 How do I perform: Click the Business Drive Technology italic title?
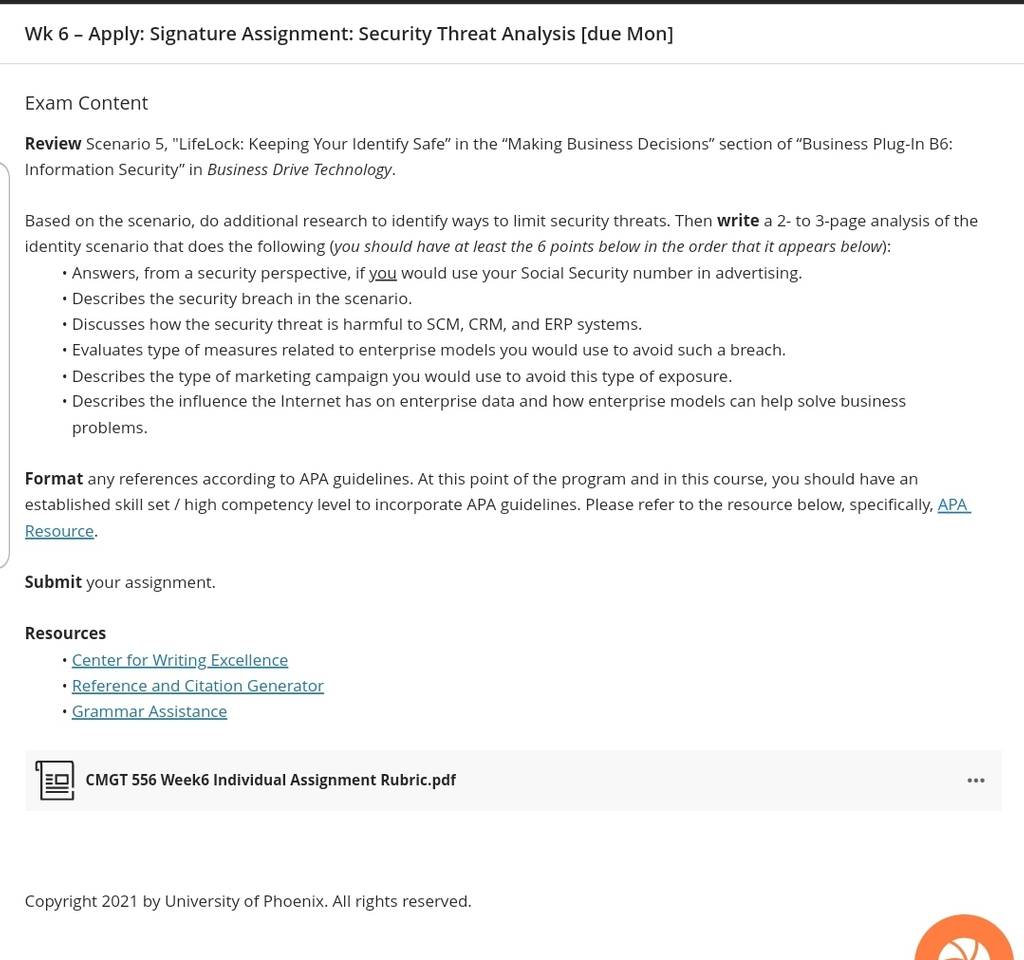click(300, 170)
